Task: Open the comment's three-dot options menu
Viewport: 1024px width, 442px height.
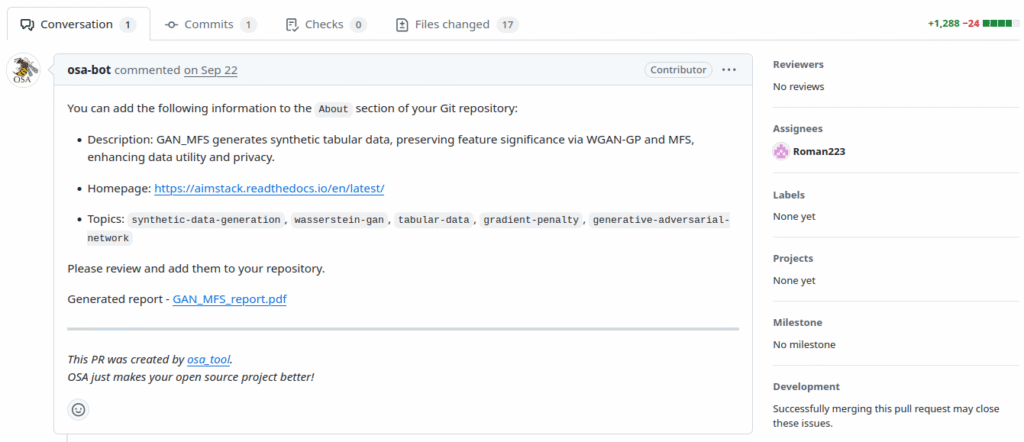Action: point(729,70)
